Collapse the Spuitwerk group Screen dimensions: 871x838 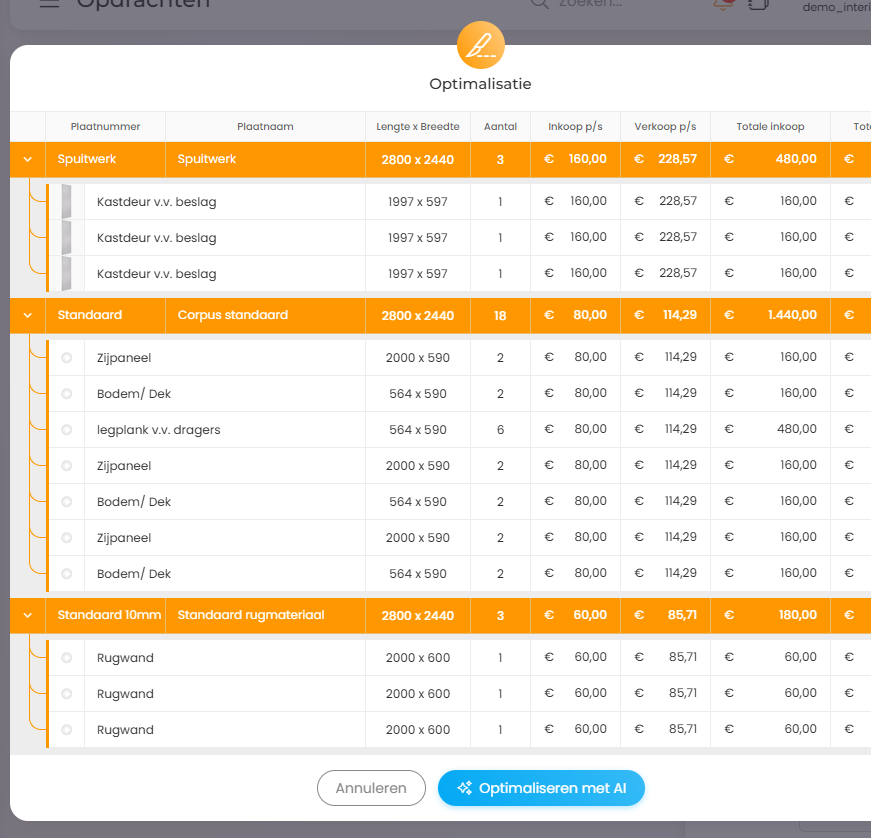28,160
